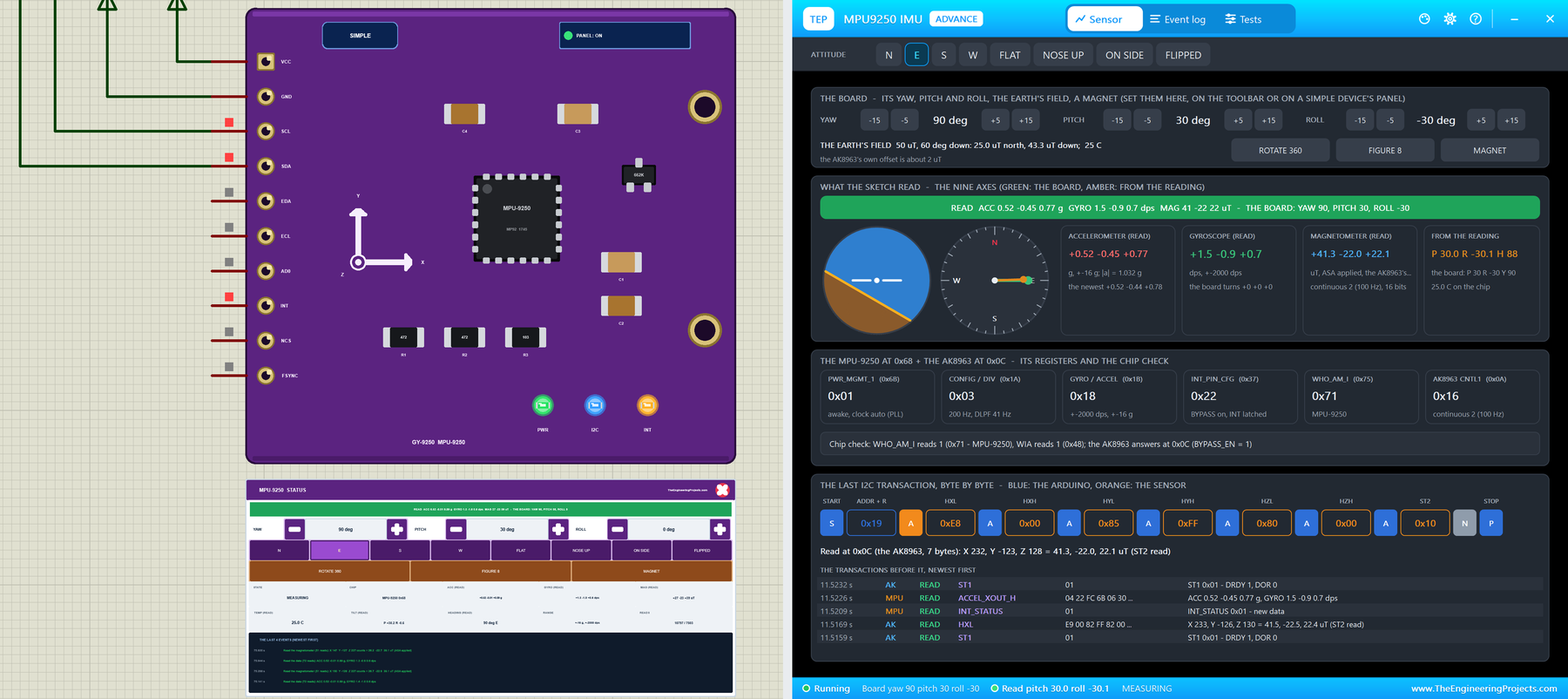Select the FLIPPED attitude in toolbar

[x=1183, y=55]
